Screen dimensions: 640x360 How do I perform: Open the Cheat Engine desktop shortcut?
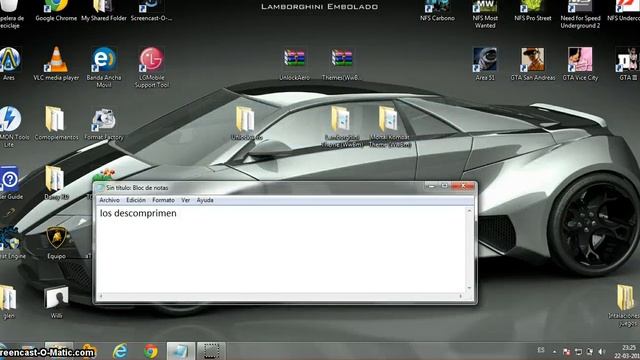pos(10,243)
